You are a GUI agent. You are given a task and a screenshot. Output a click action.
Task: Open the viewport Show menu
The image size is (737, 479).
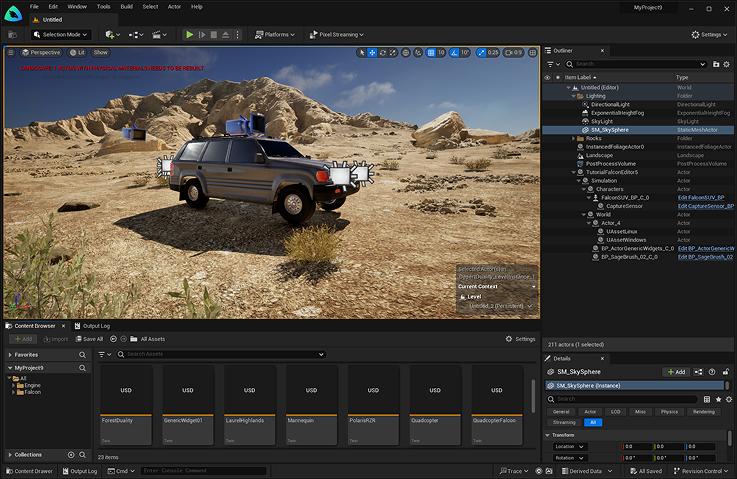[101, 53]
